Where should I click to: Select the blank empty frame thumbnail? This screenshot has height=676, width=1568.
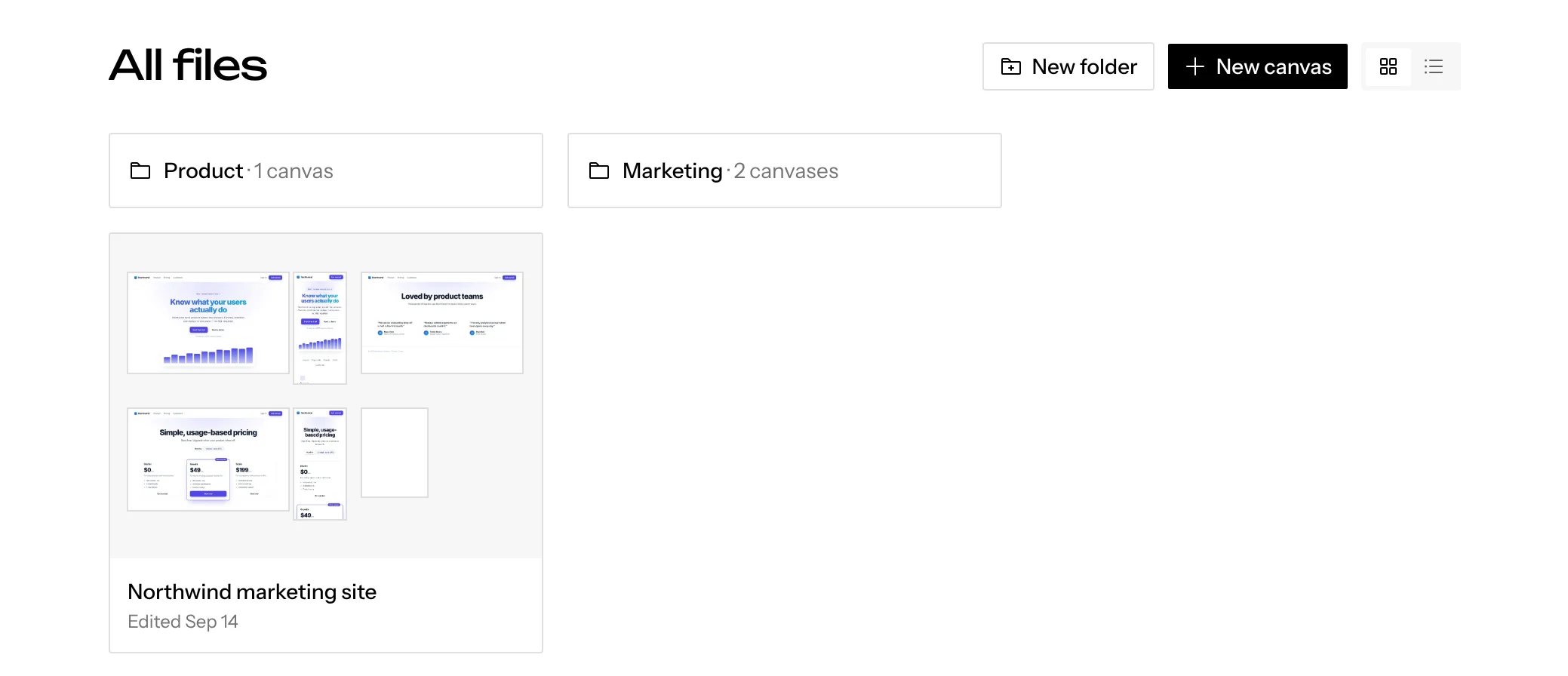click(x=395, y=453)
